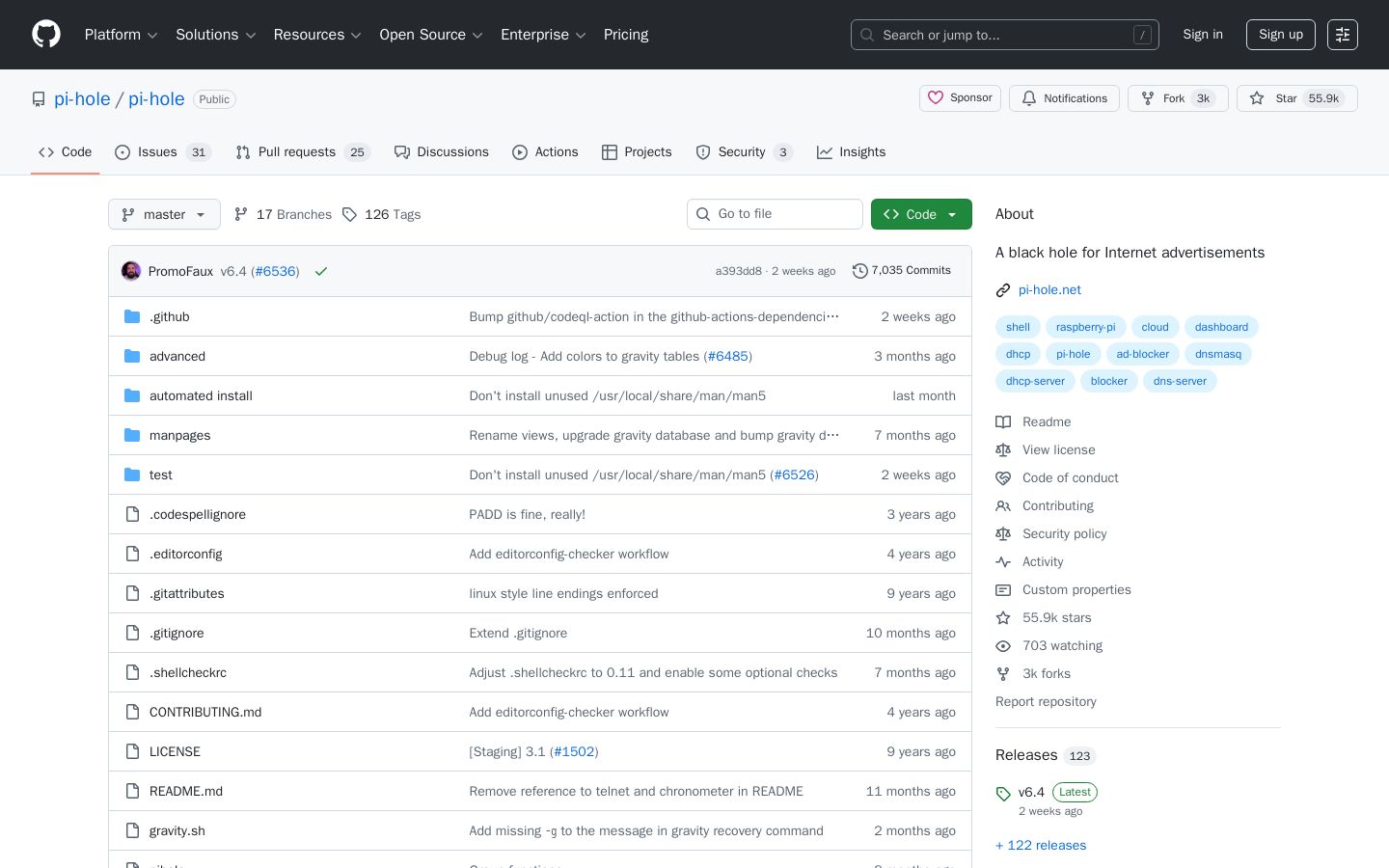Expand the Enterprise menu
The height and width of the screenshot is (868, 1389).
click(x=543, y=35)
